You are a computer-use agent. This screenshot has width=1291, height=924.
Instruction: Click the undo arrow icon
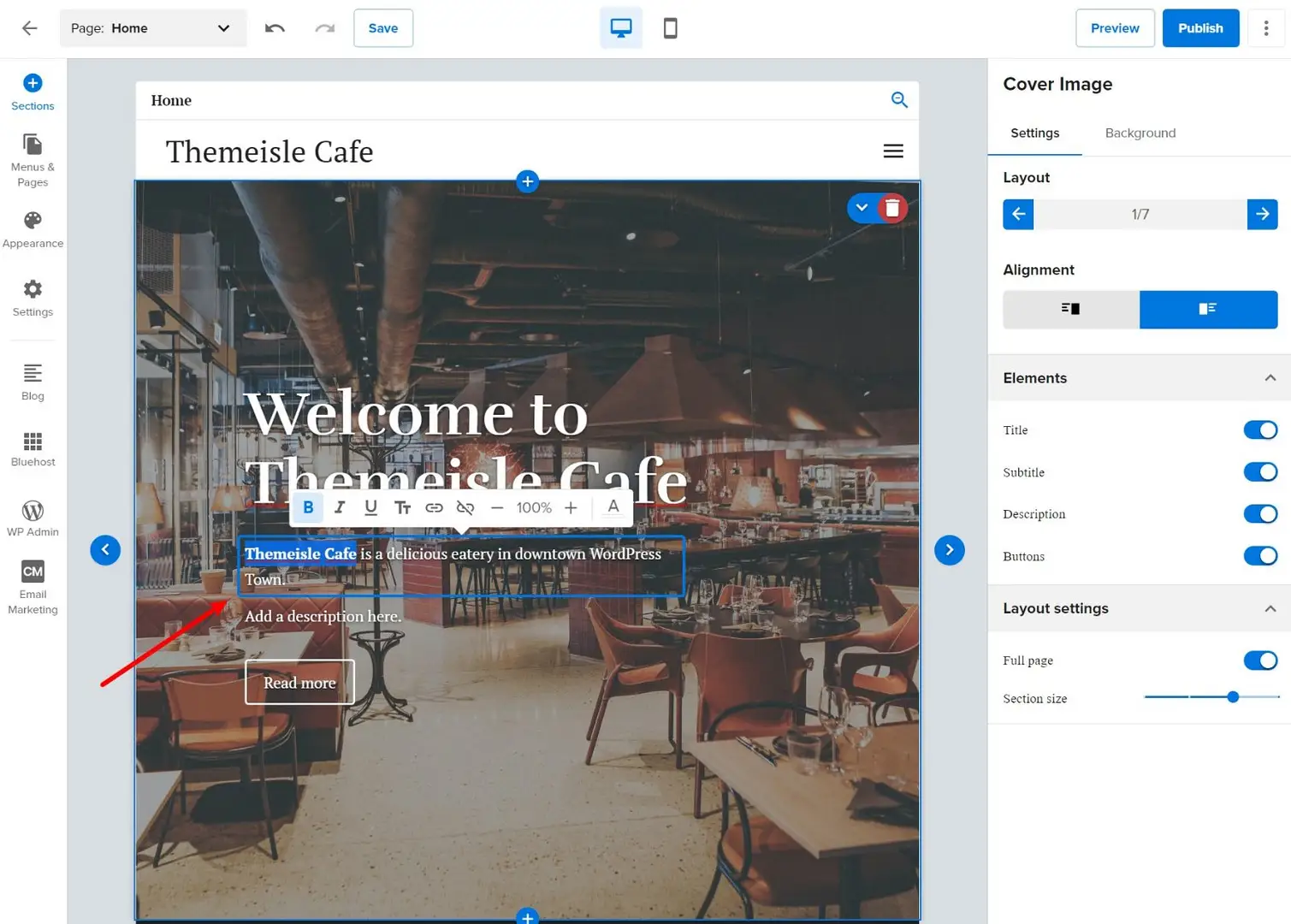pyautogui.click(x=275, y=28)
